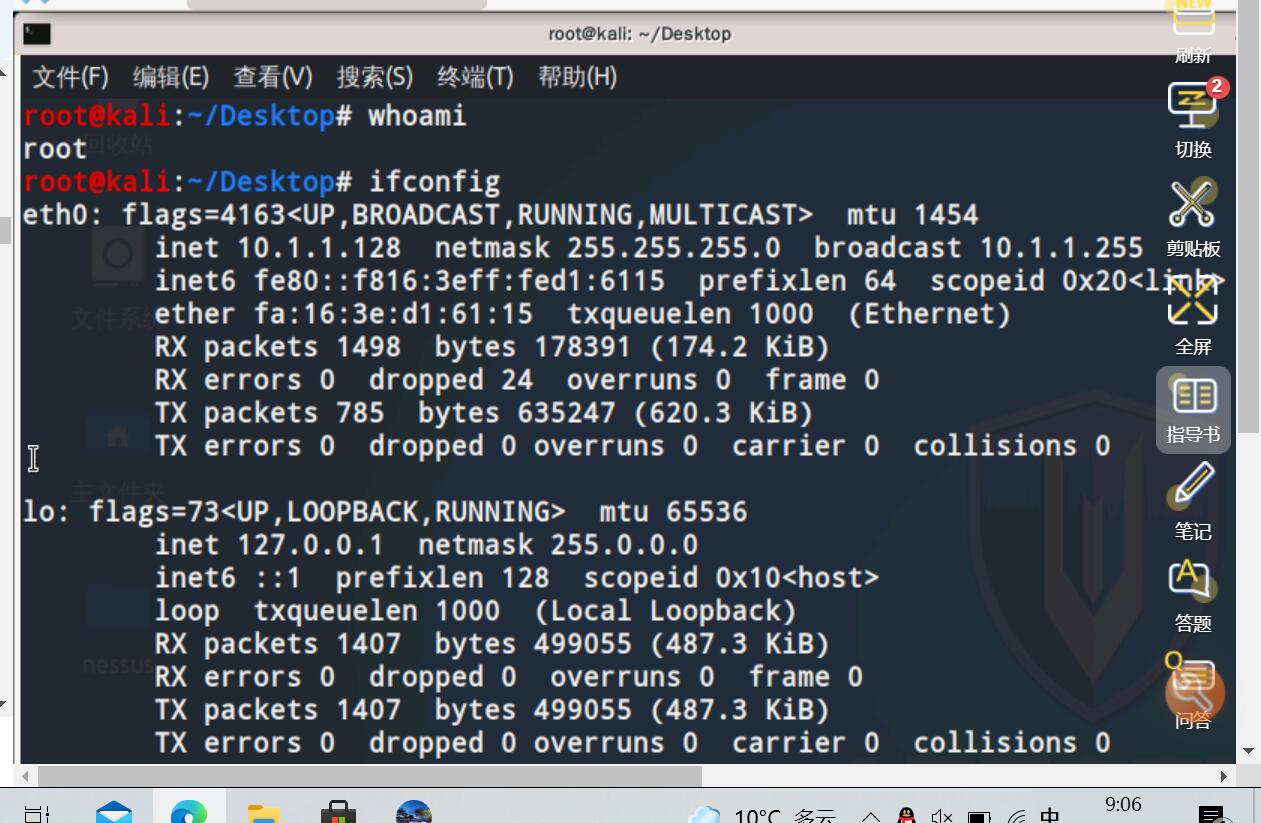Click the vertical scrollbar down arrow
This screenshot has width=1261, height=823.
[1248, 750]
